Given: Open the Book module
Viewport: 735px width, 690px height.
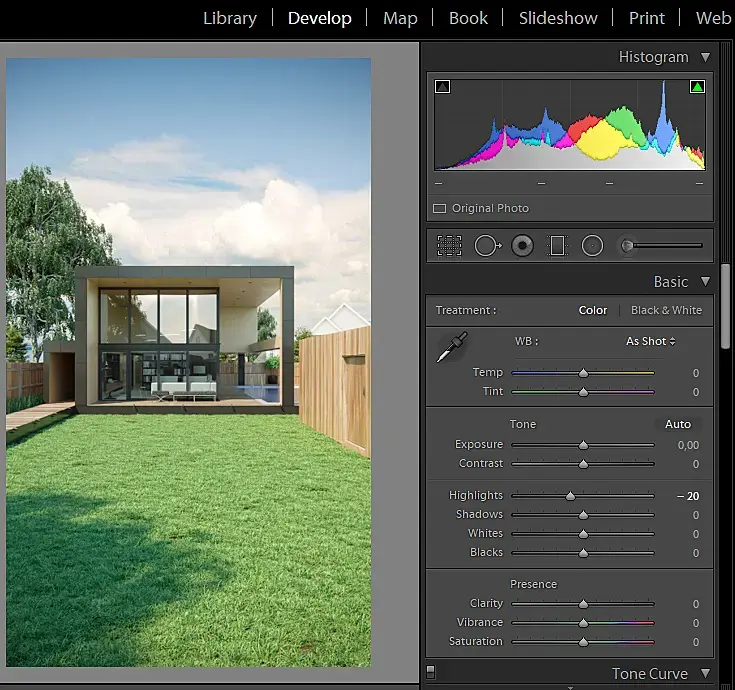Looking at the screenshot, I should [x=468, y=18].
